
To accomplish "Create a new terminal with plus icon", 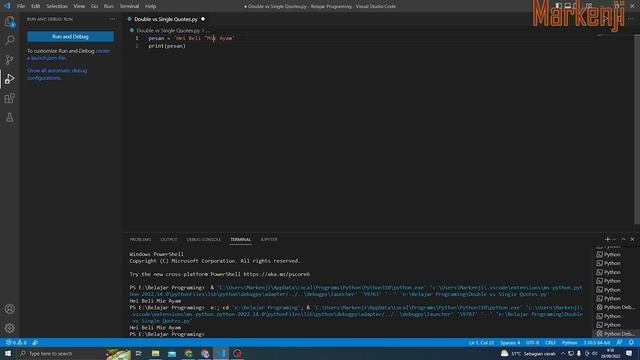I will point(607,240).
